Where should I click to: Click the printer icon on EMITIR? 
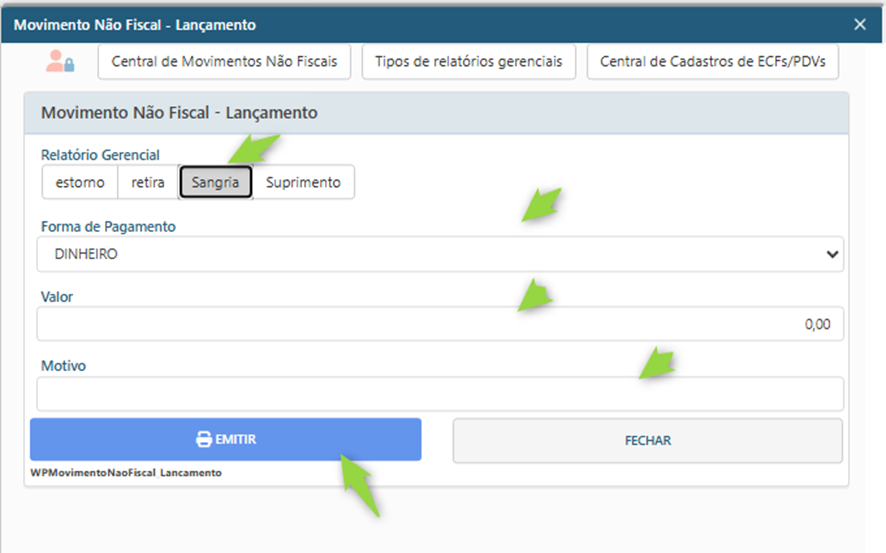pyautogui.click(x=203, y=440)
